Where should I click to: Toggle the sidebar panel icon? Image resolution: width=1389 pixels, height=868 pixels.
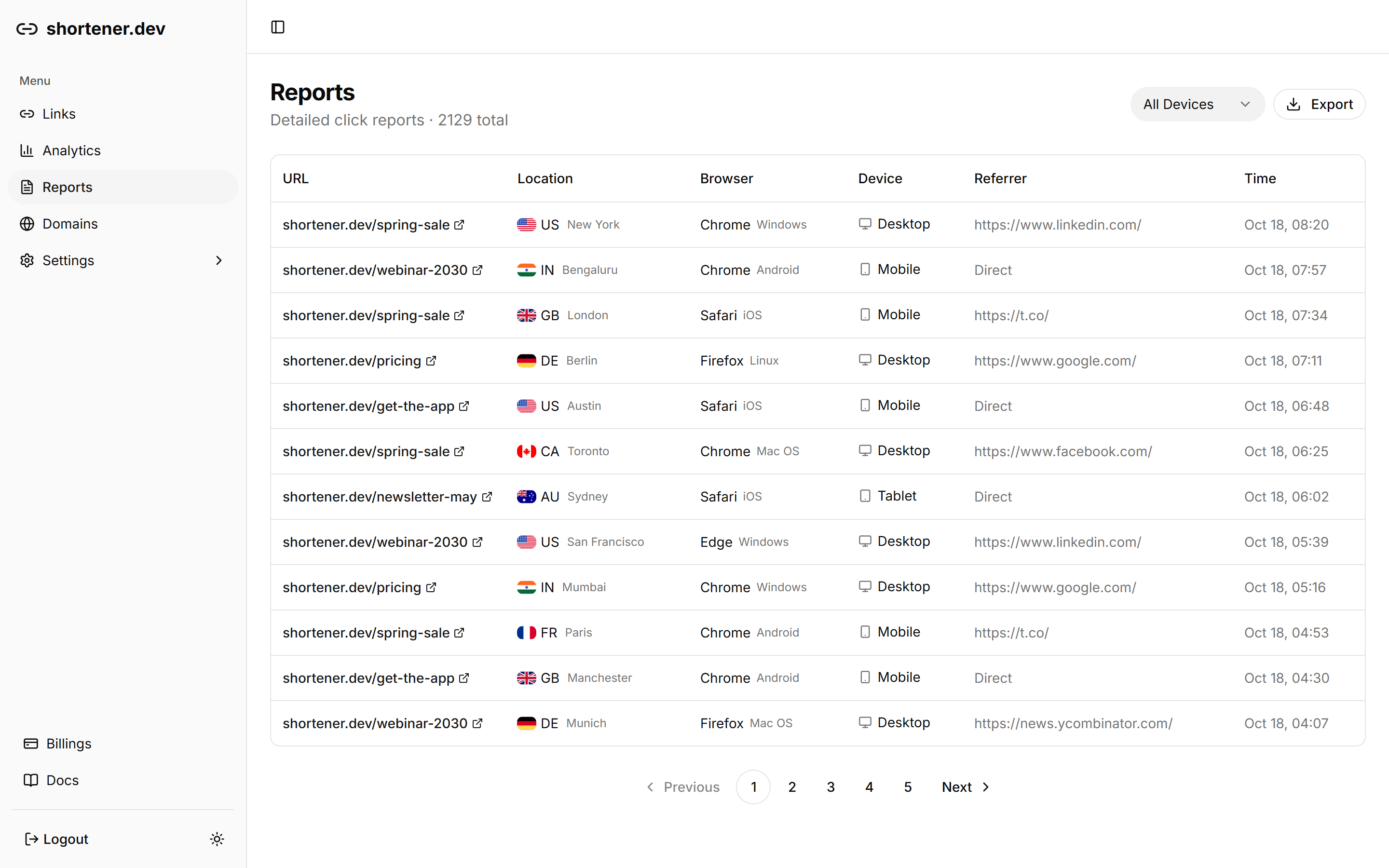point(278,27)
